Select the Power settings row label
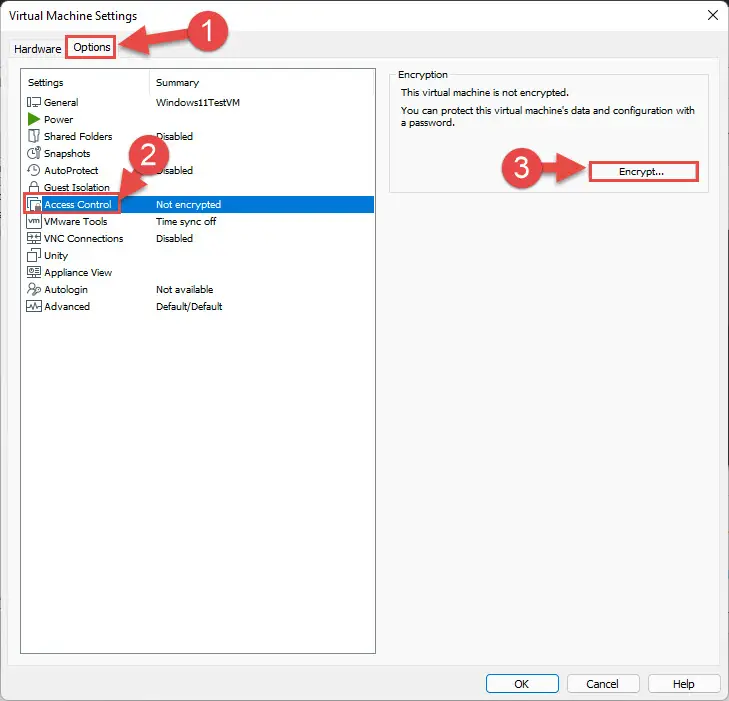 (58, 119)
